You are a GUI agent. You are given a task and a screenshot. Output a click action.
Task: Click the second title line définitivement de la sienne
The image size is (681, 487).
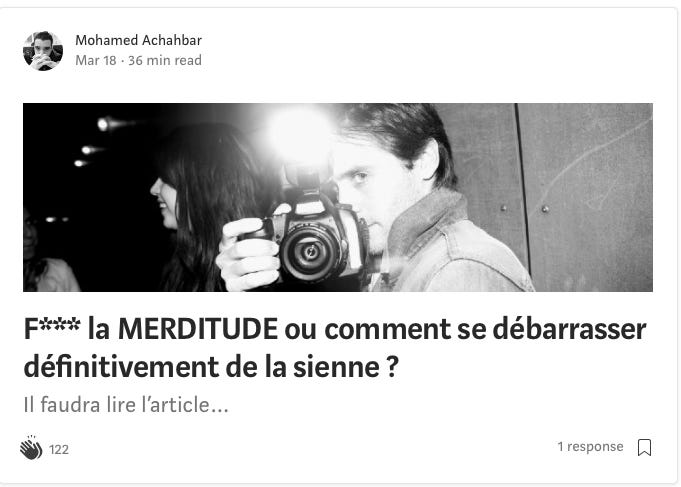[x=211, y=367]
